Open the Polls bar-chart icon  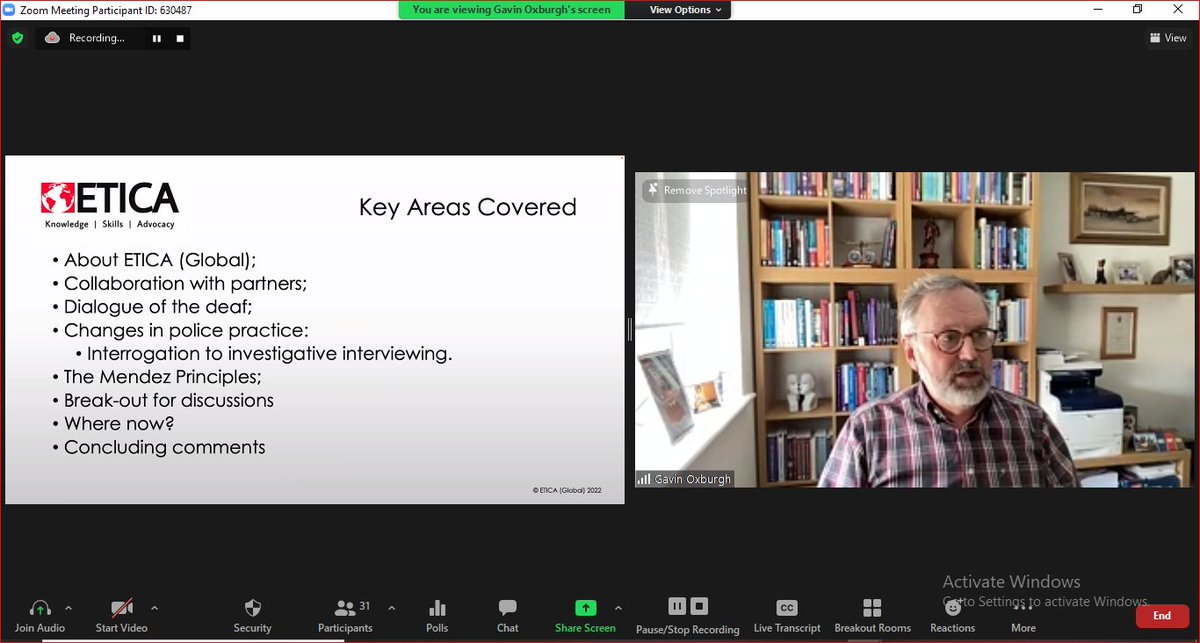click(437, 608)
